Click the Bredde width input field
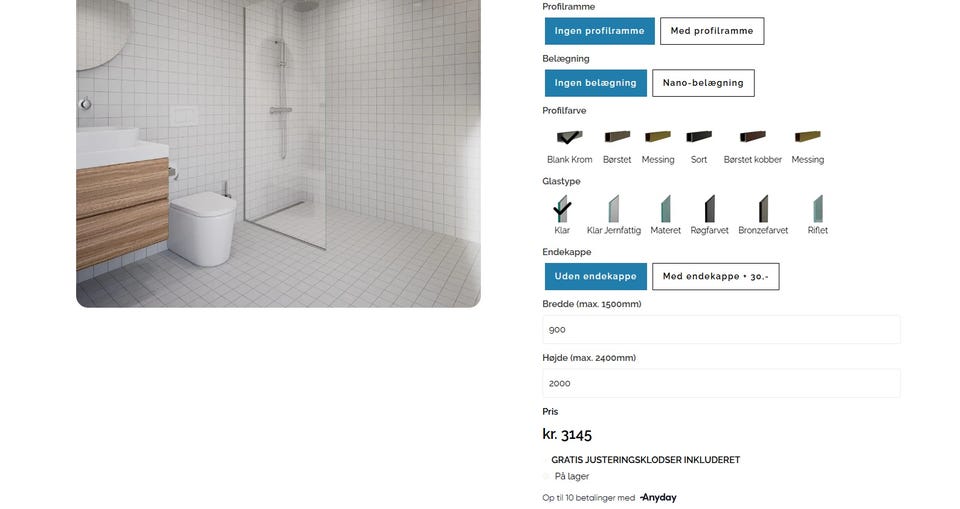The image size is (960, 509). click(721, 330)
